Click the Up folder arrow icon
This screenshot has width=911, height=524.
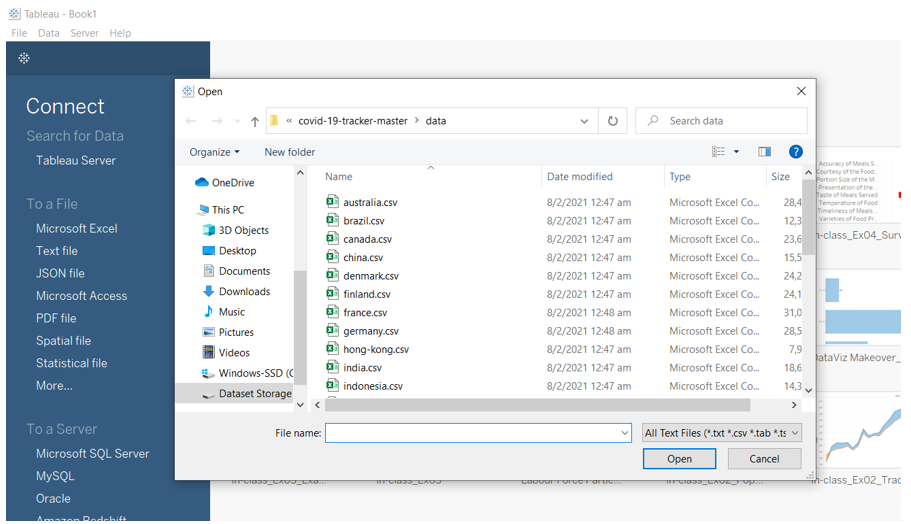[255, 121]
